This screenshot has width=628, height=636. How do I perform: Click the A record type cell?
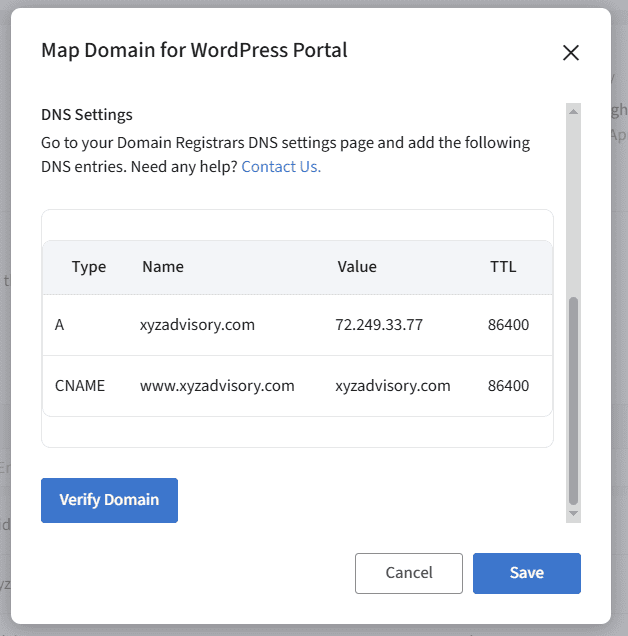[x=61, y=325]
